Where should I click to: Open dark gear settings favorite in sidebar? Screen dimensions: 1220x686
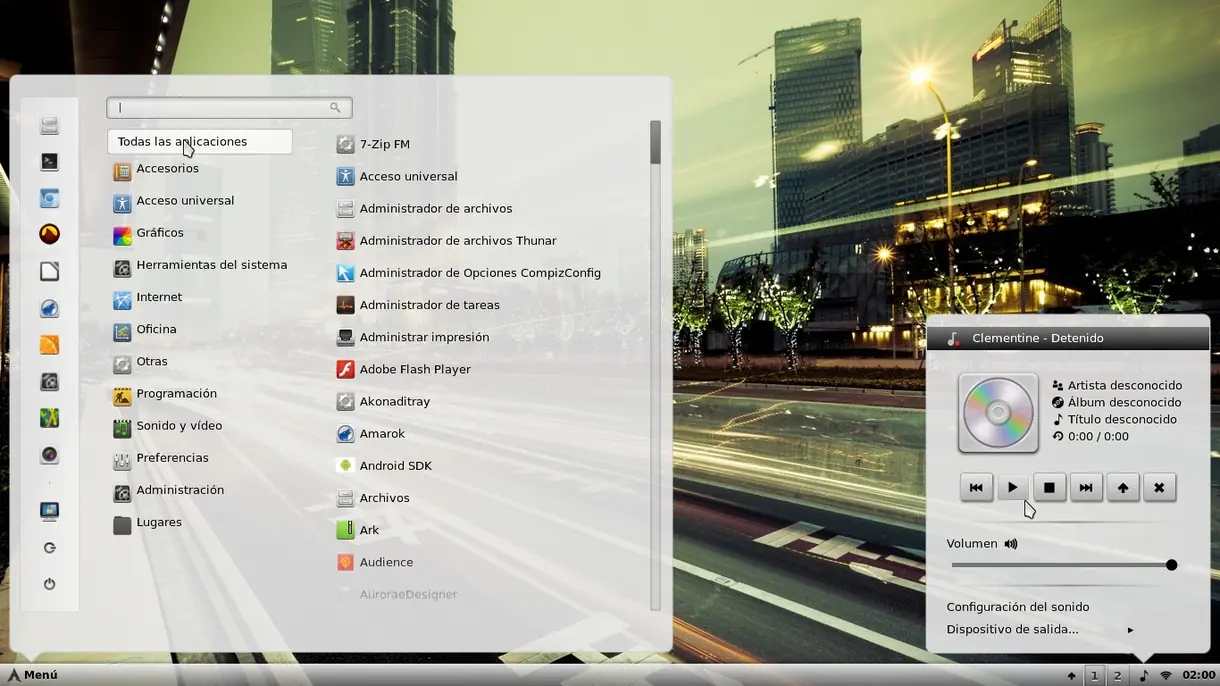[49, 381]
